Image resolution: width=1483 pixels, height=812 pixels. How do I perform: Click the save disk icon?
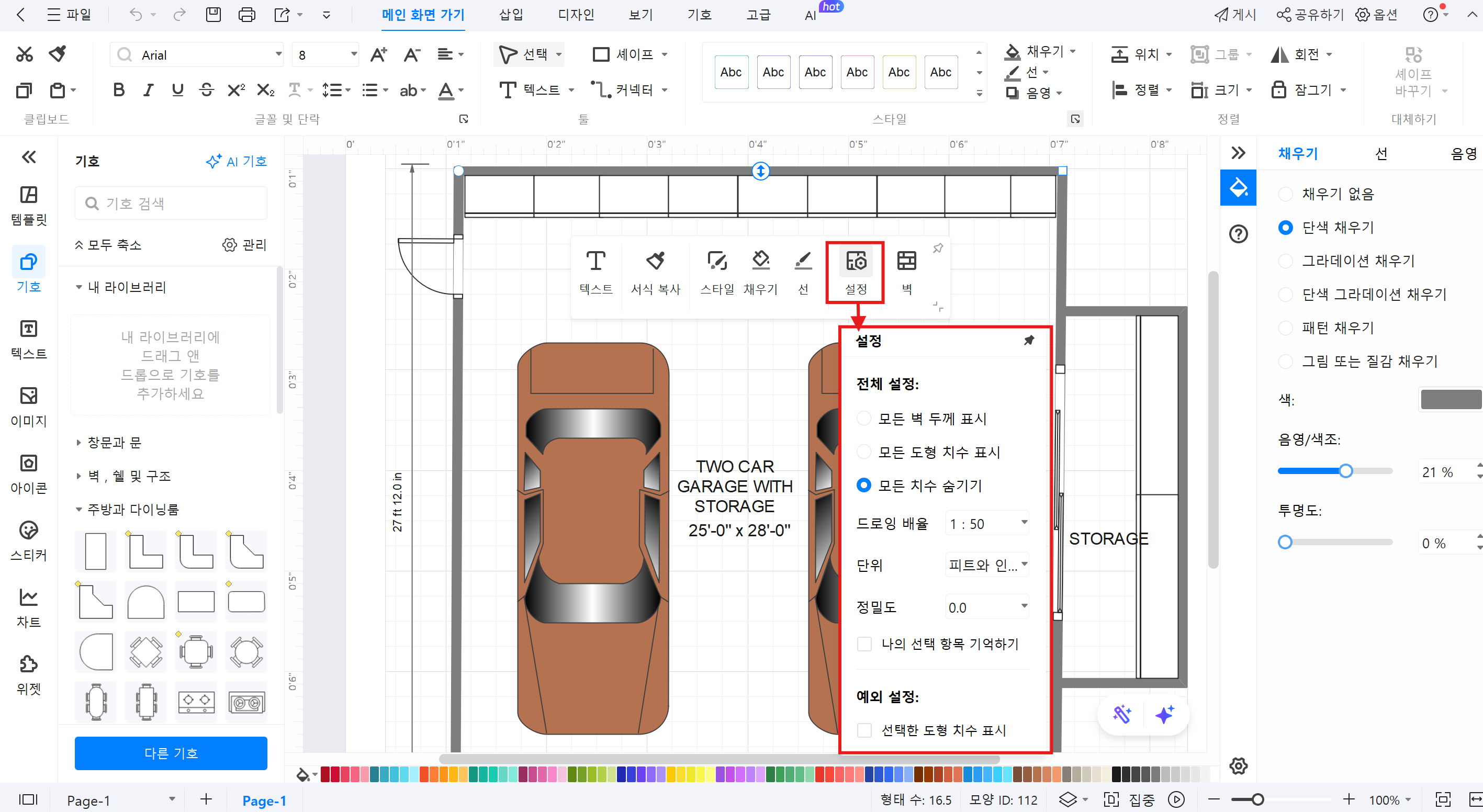point(213,14)
